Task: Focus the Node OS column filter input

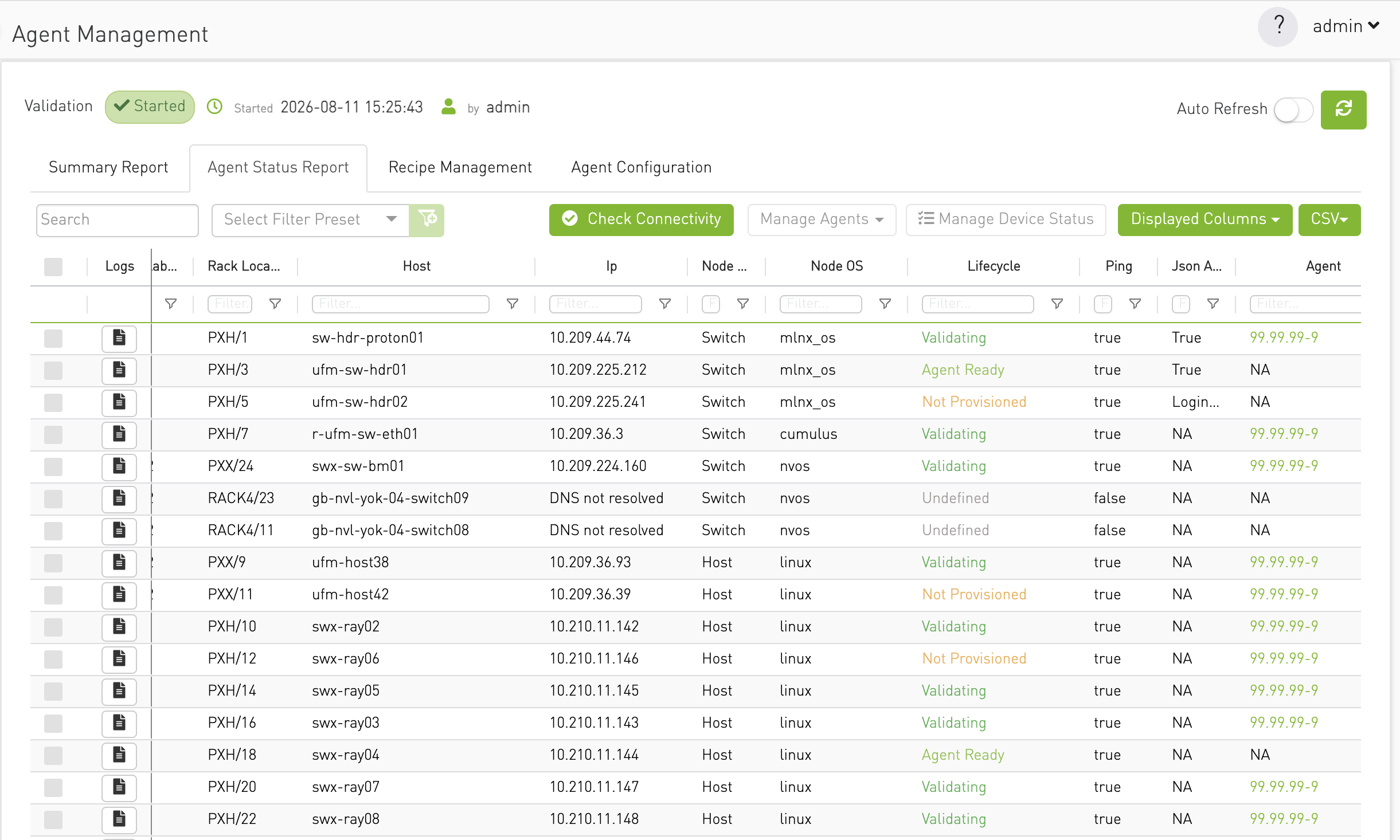Action: click(820, 304)
